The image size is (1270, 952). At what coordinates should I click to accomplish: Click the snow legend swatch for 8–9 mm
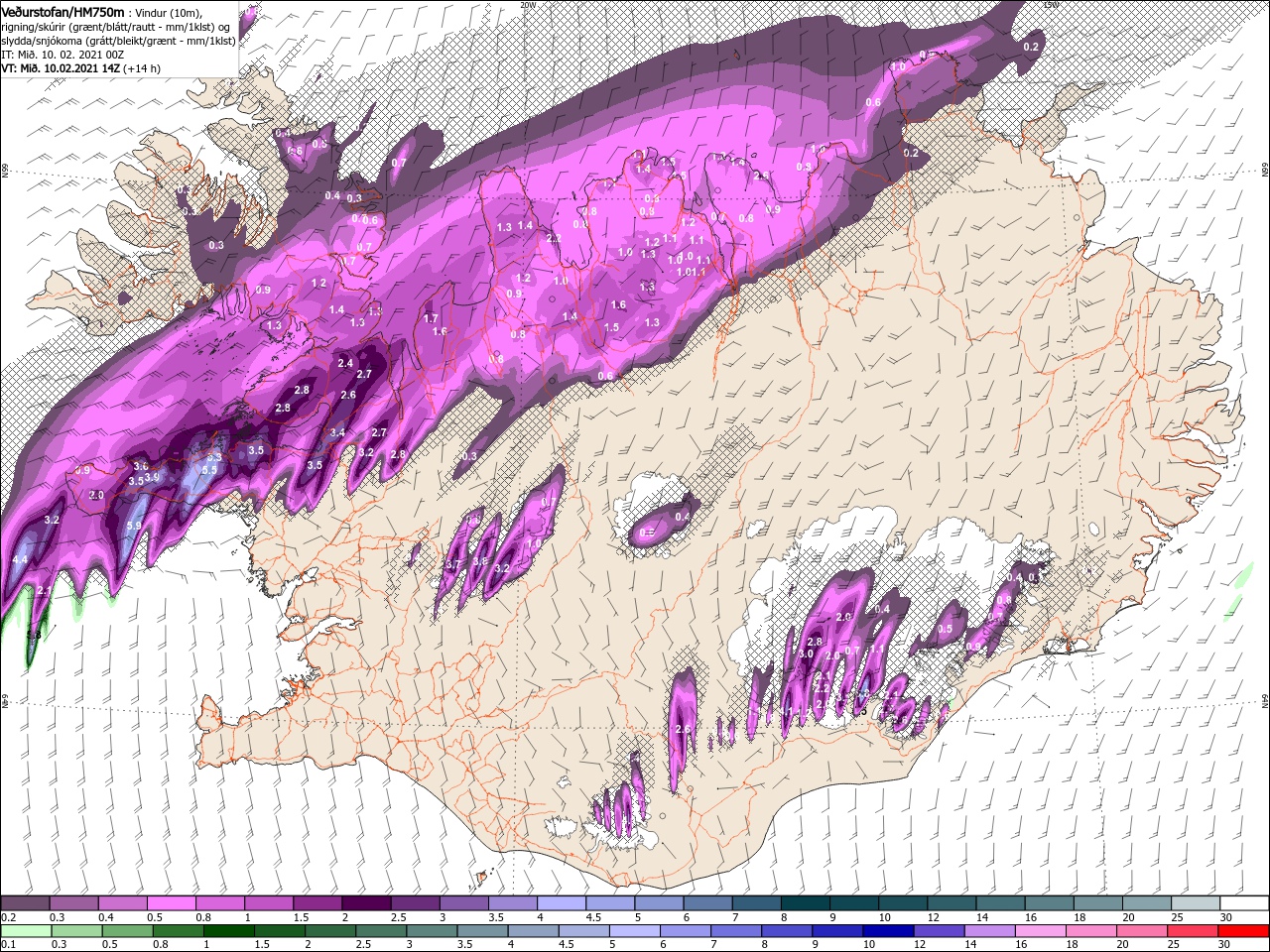pos(806,903)
